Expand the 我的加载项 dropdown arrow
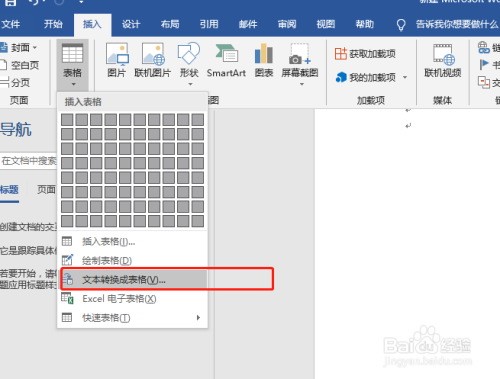Screen dimensions: 500x379 pyautogui.click(x=405, y=77)
